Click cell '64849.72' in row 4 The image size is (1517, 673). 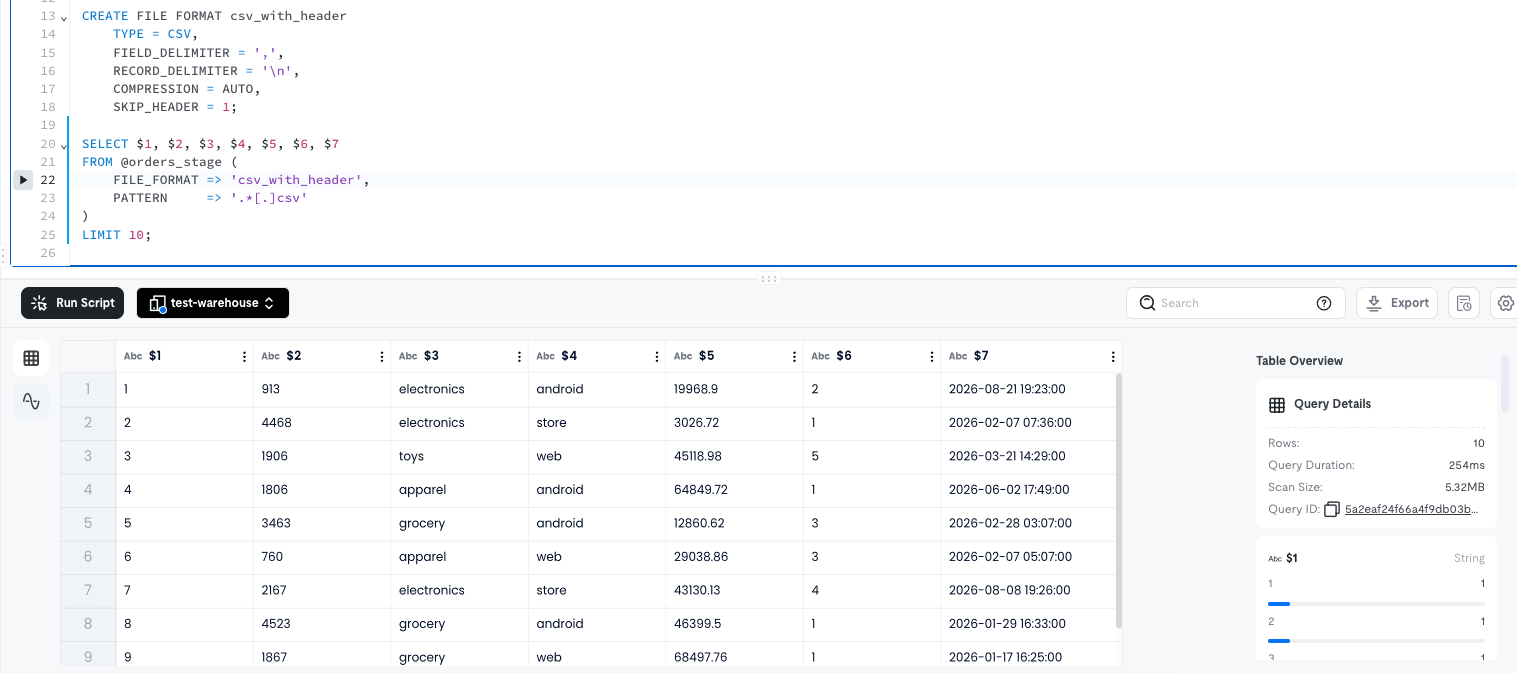coord(734,490)
